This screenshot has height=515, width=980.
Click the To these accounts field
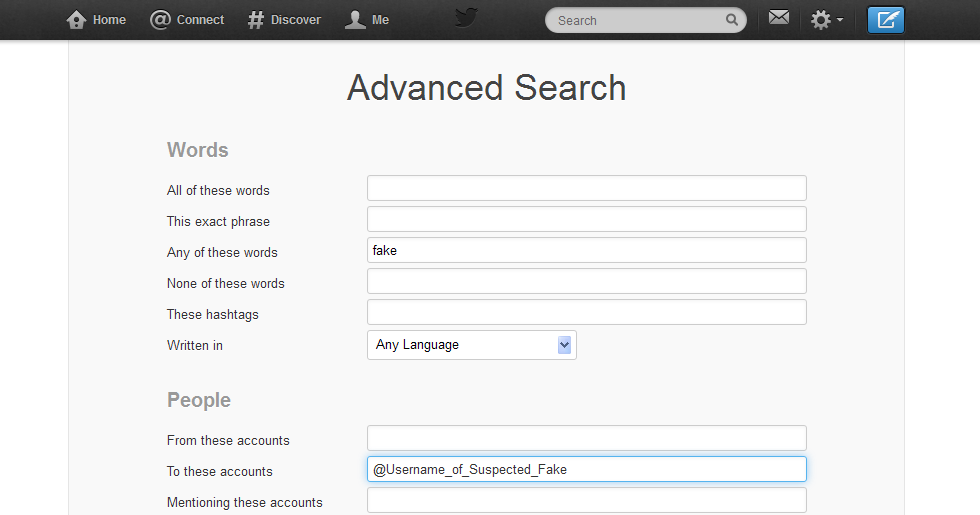click(586, 469)
